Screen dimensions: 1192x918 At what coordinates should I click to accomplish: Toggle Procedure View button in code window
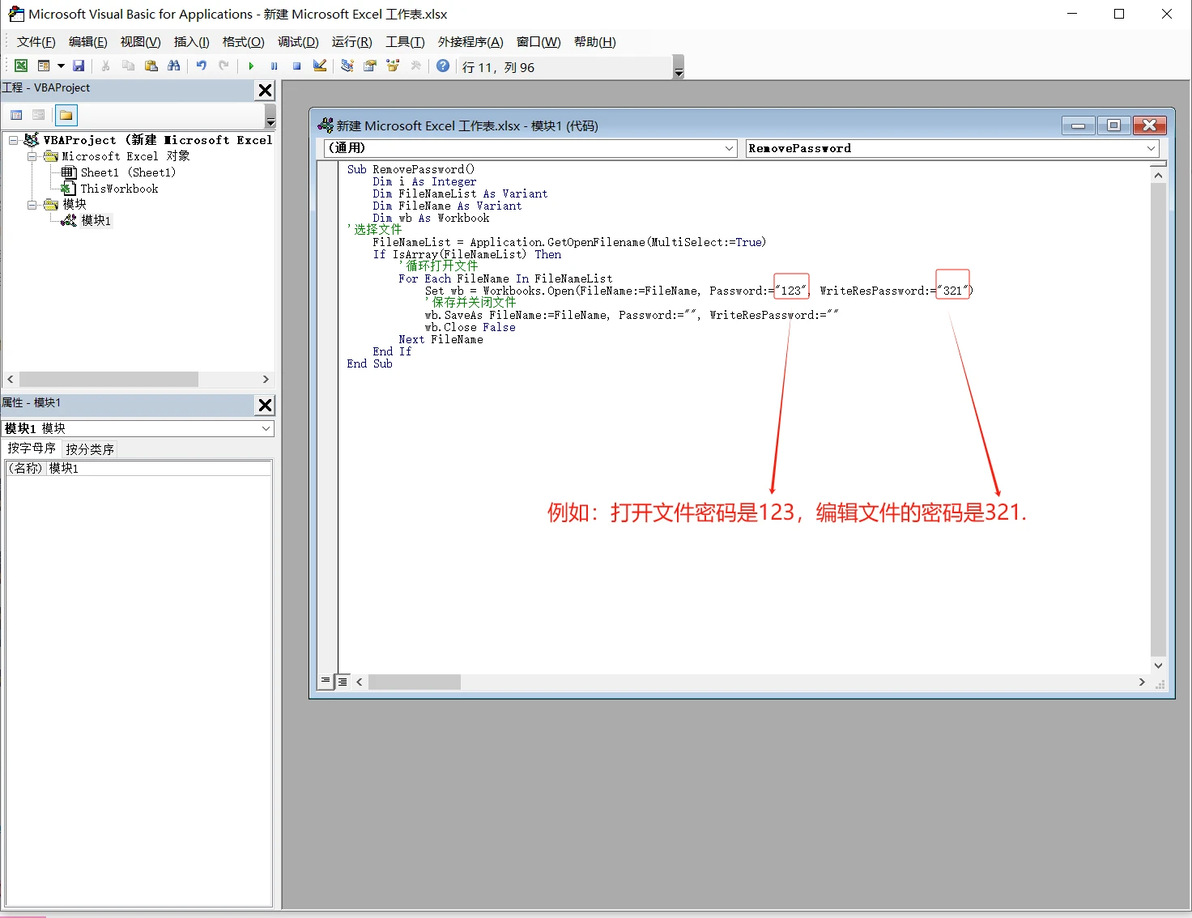pyautogui.click(x=325, y=681)
